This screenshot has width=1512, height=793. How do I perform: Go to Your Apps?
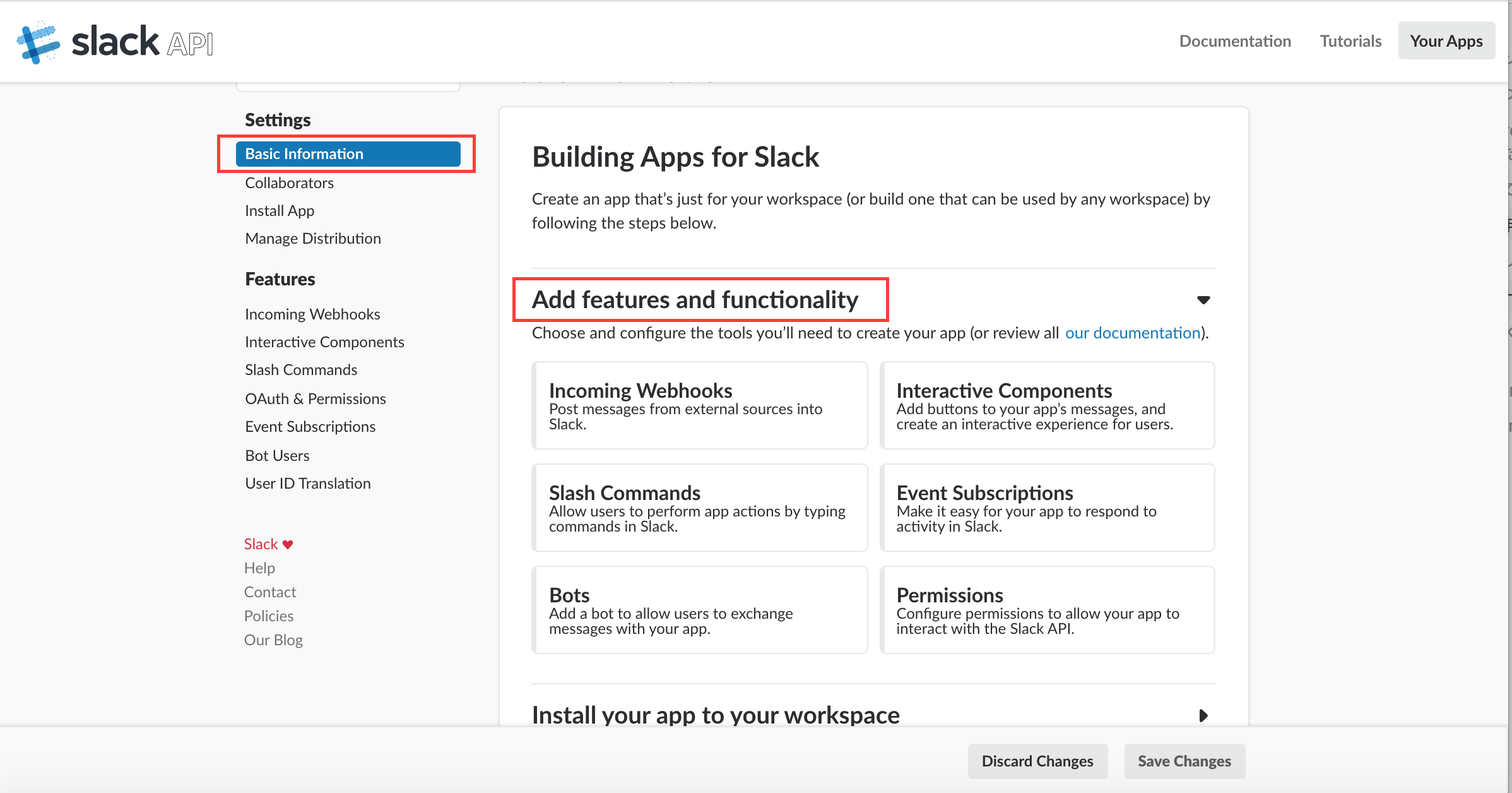pos(1446,41)
